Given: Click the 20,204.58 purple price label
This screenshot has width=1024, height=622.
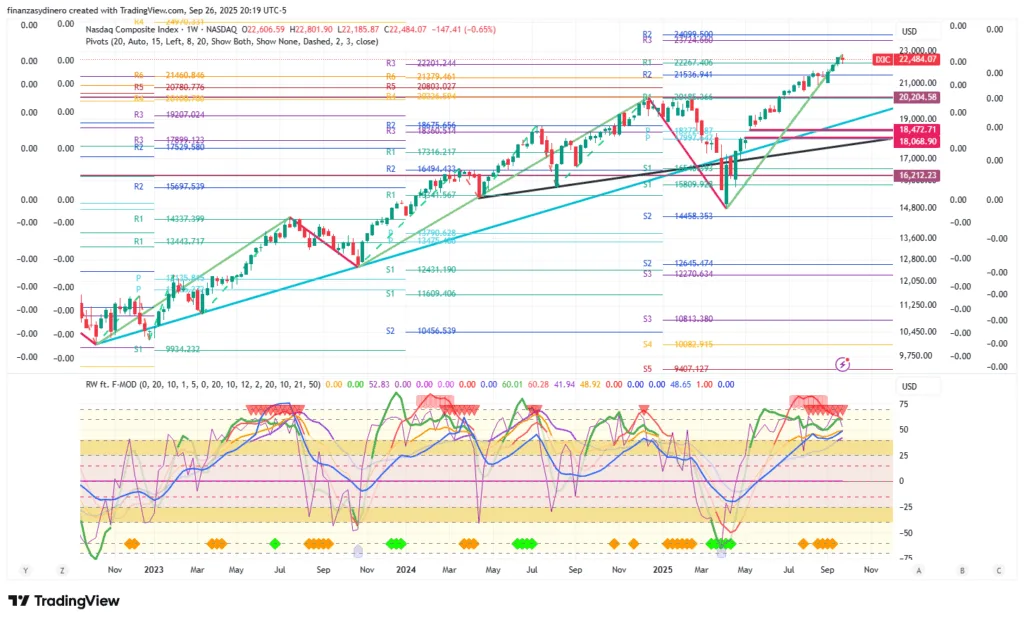Looking at the screenshot, I should [x=918, y=97].
